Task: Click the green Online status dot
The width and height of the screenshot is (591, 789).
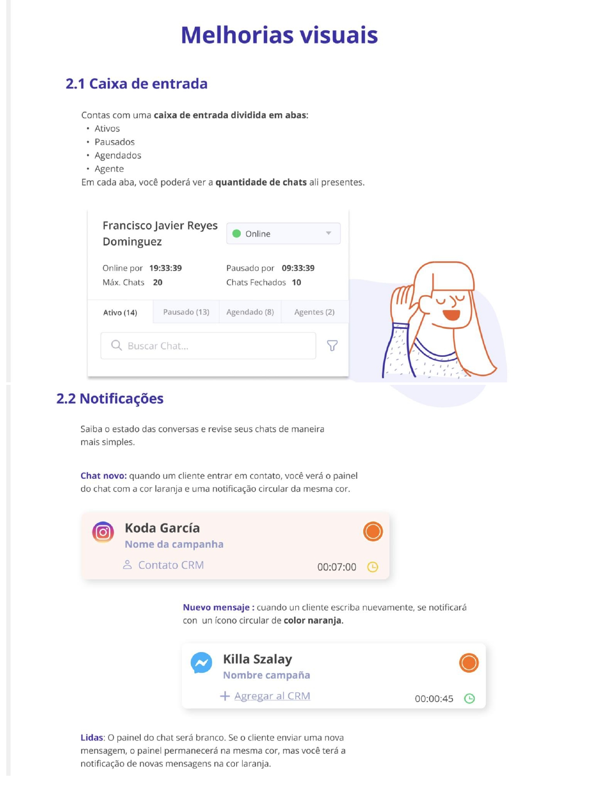Action: click(x=236, y=233)
